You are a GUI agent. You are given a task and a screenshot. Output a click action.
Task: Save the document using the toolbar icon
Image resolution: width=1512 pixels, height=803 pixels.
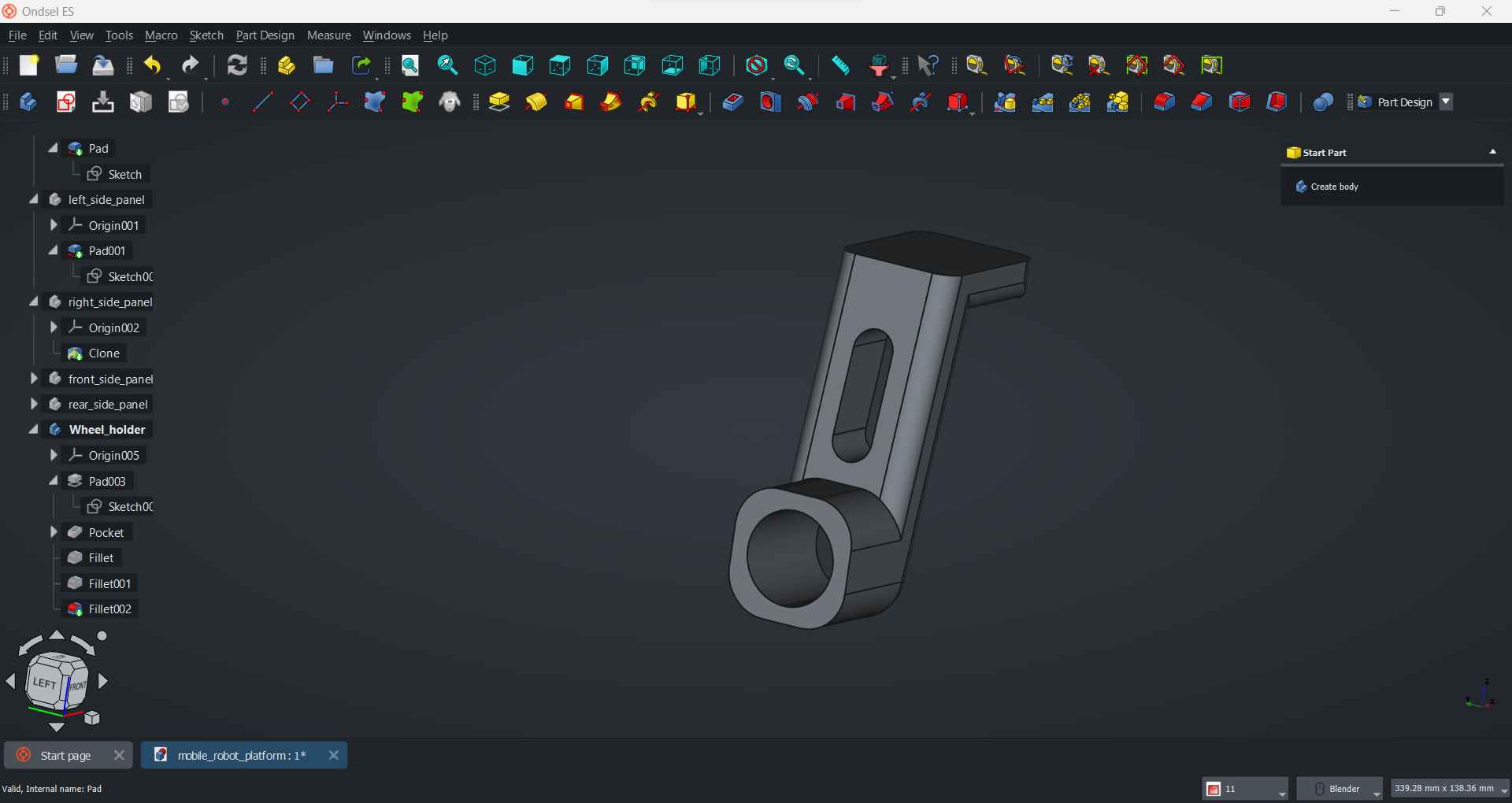pos(103,65)
